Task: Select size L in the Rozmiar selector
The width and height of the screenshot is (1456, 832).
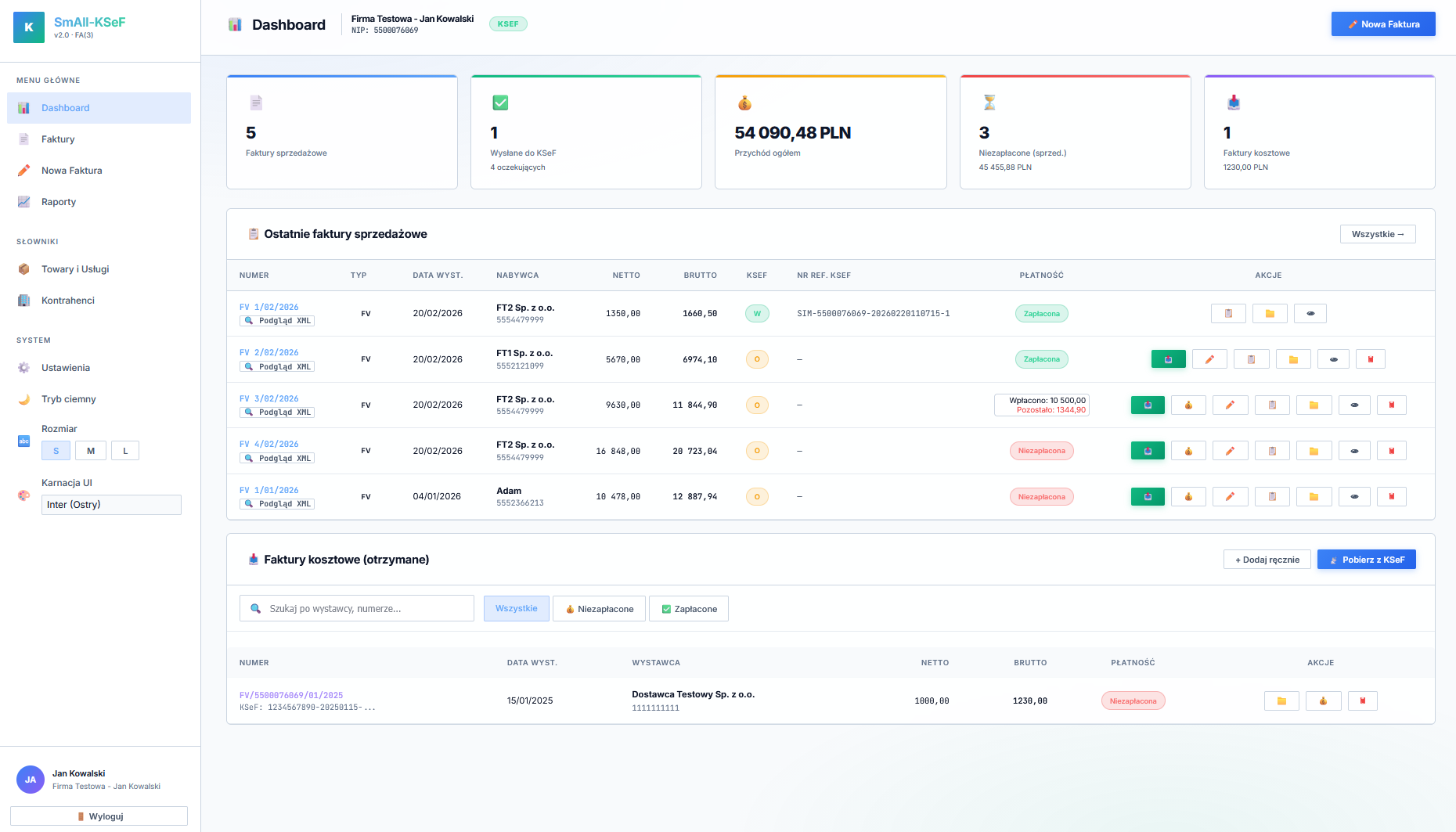Action: [x=124, y=450]
